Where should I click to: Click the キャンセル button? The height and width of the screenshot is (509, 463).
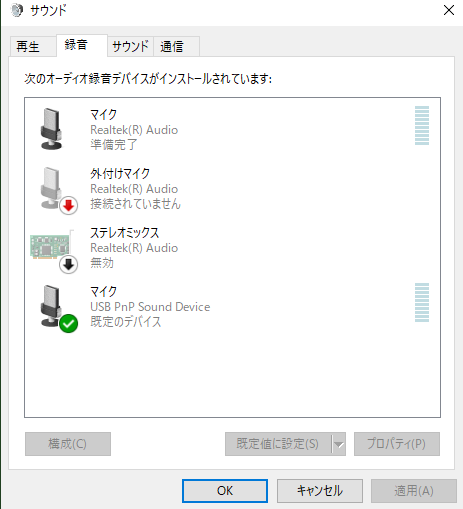coord(320,491)
